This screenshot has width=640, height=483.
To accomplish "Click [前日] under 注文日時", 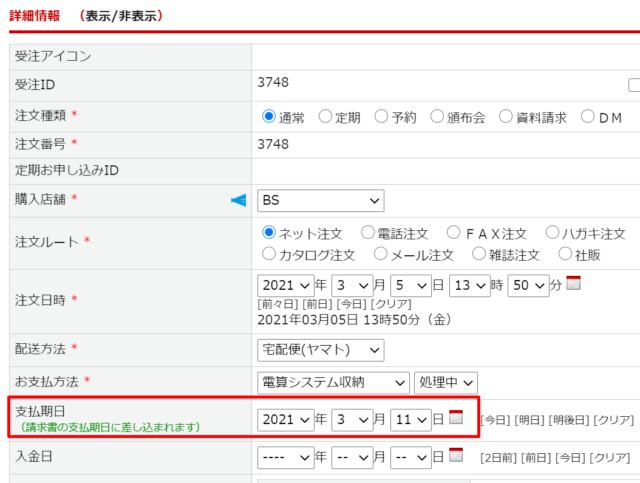I will click(317, 304).
